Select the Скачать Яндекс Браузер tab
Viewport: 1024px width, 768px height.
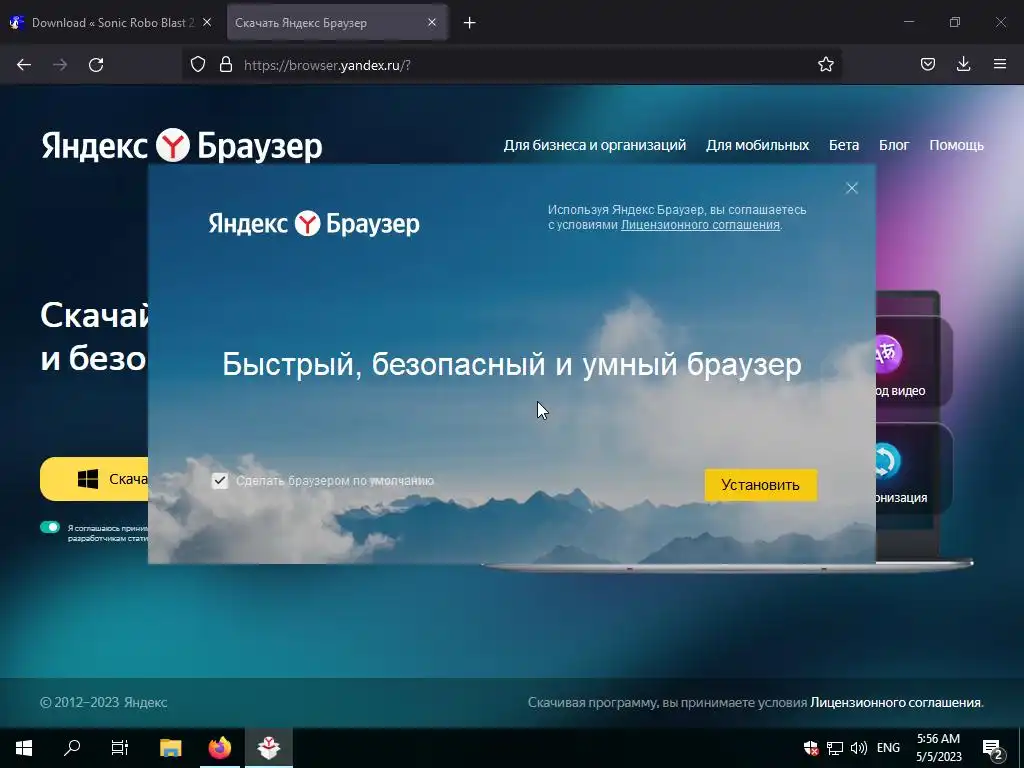337,22
